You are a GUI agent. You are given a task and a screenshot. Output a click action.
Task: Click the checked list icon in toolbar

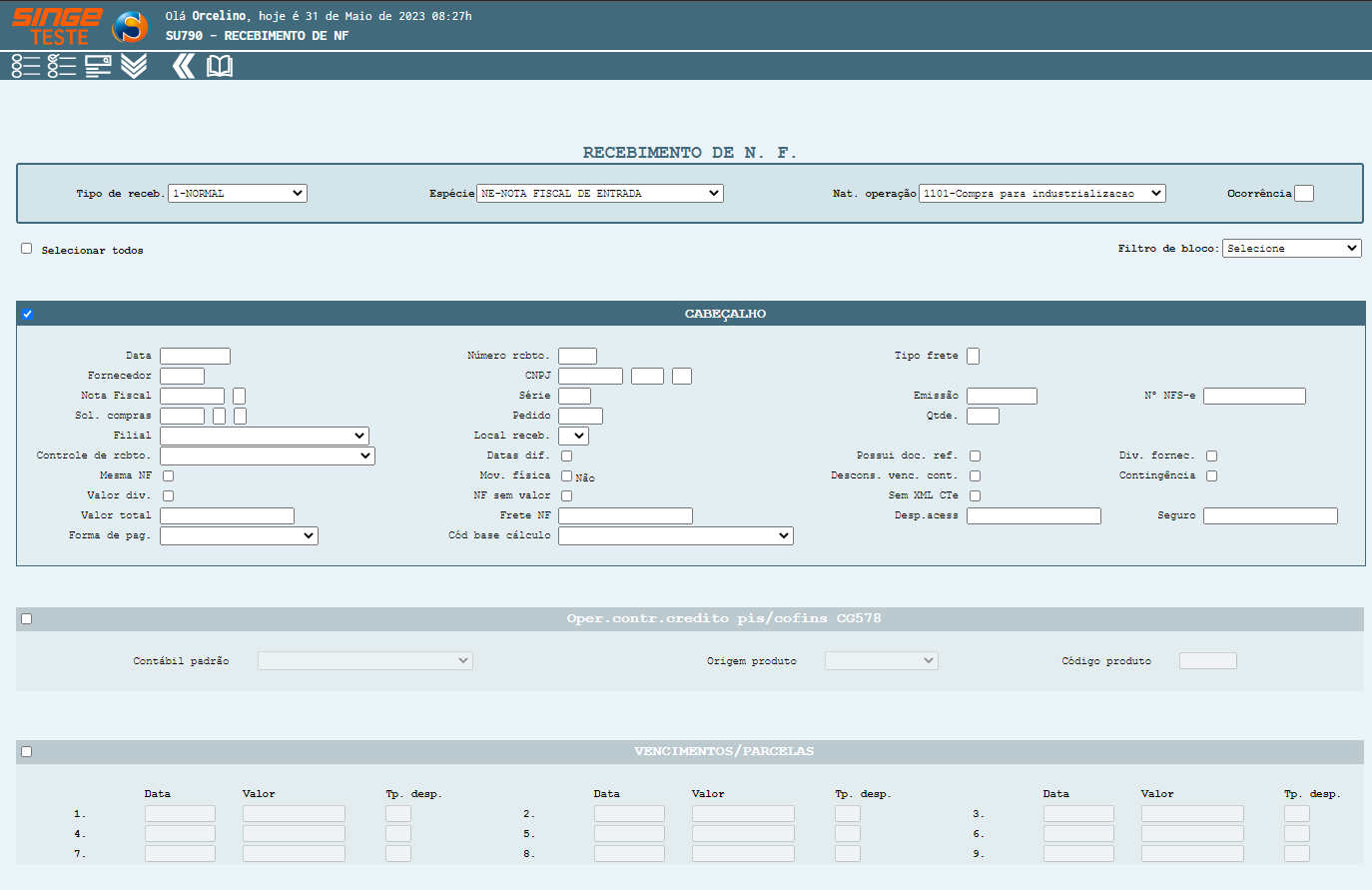click(x=62, y=66)
